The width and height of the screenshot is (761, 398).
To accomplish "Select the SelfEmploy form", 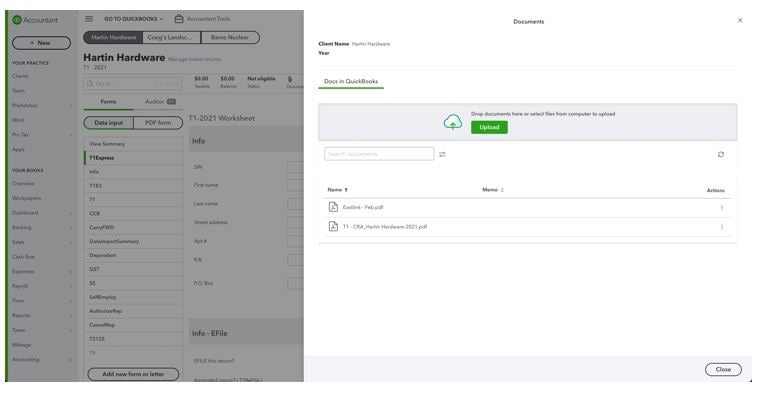I will tap(133, 297).
